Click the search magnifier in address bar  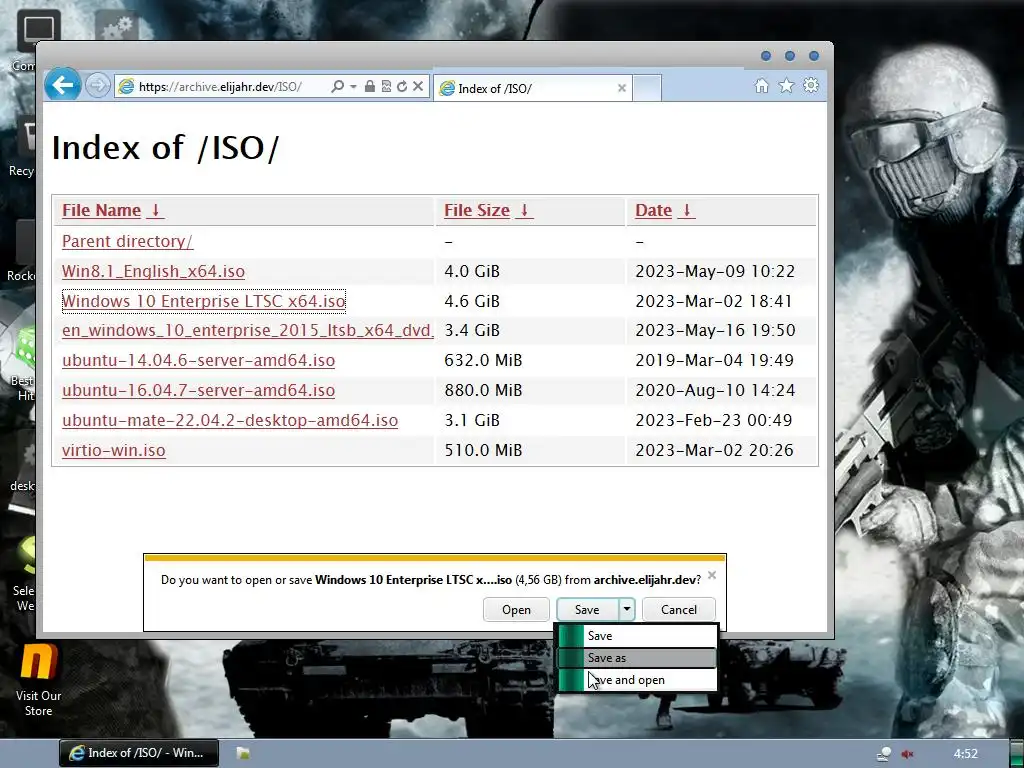337,86
